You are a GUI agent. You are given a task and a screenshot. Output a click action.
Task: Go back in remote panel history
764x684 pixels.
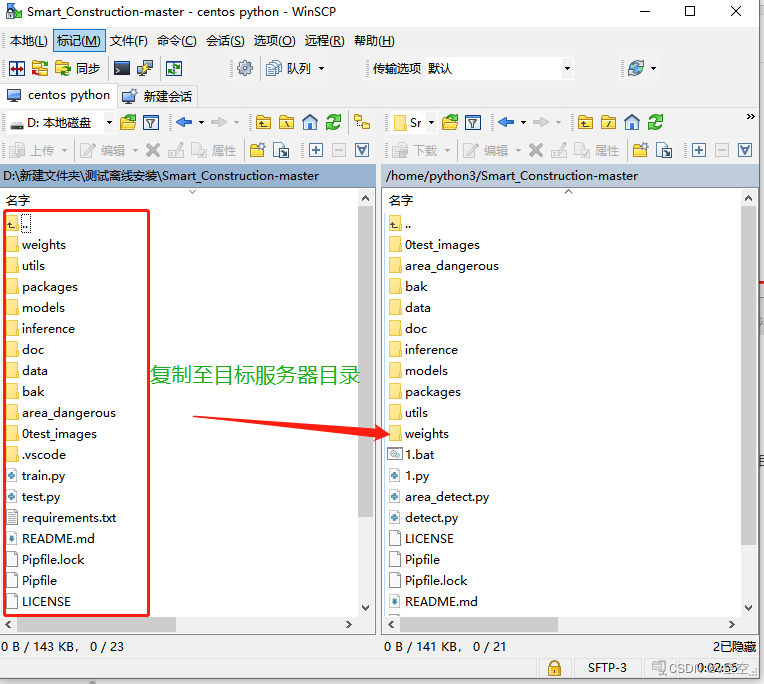tap(506, 122)
